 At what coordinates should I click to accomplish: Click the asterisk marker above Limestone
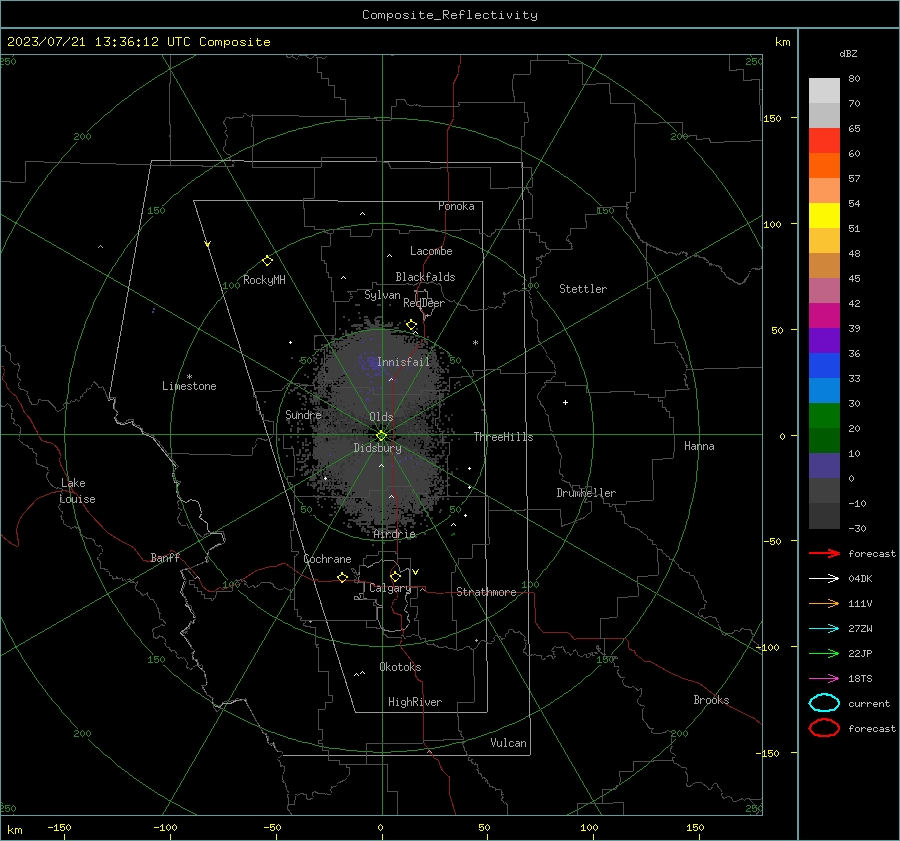coord(189,377)
